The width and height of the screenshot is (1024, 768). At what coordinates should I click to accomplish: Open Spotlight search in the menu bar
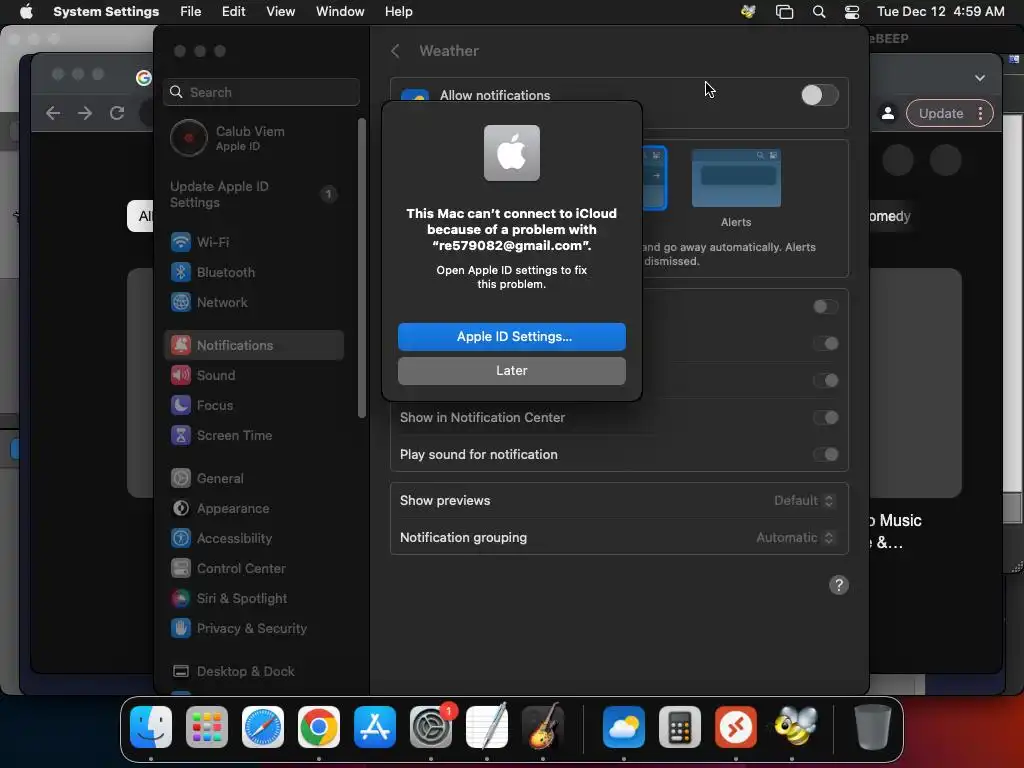click(x=818, y=12)
